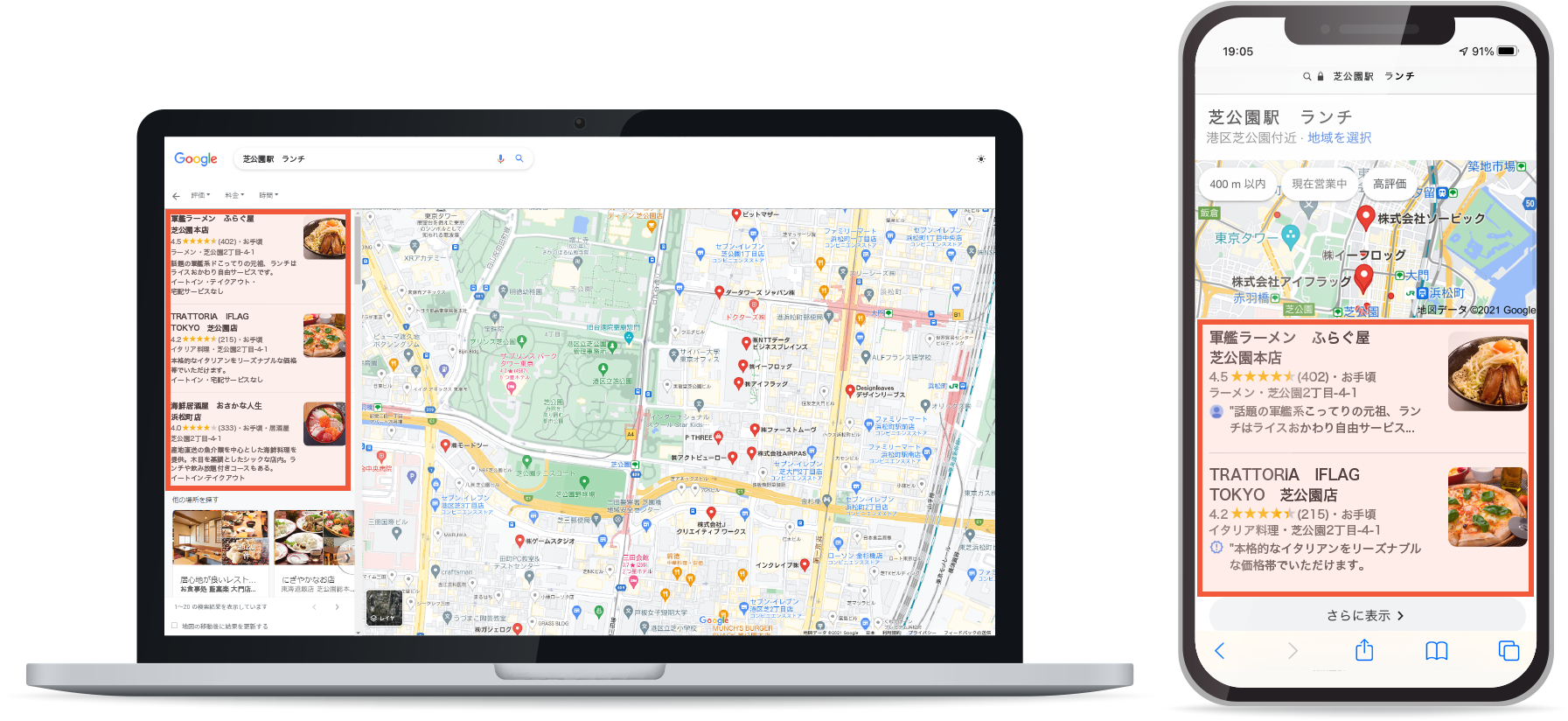Select the 400 m 以内 distance chip

point(1237,184)
